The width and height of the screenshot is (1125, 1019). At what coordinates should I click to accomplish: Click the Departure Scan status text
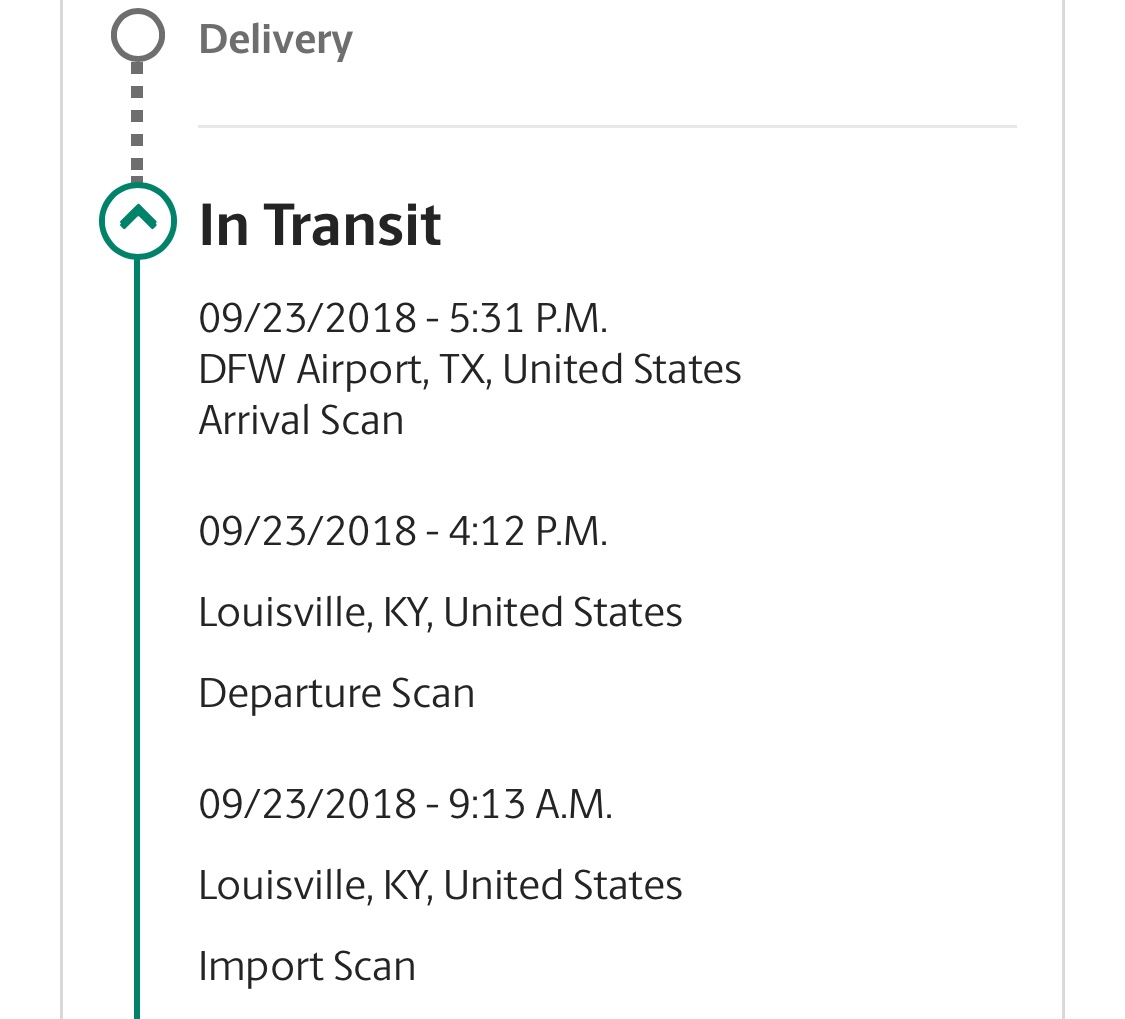[336, 694]
